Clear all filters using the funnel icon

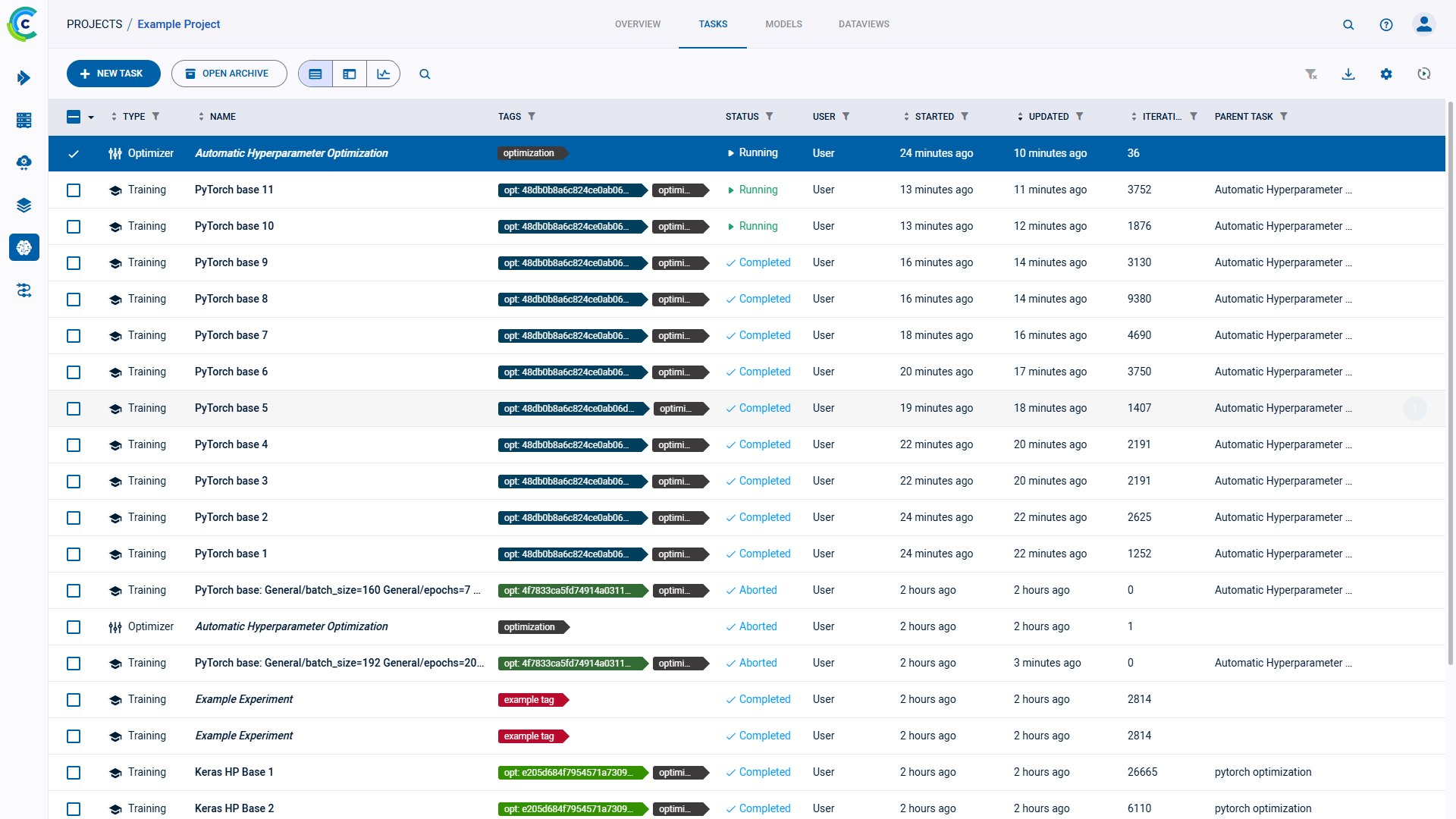[1312, 74]
